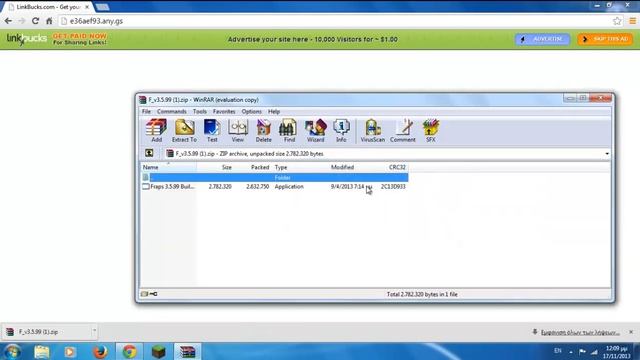Close the LinkBucks.com tab
This screenshot has height=360, width=640.
click(x=87, y=7)
